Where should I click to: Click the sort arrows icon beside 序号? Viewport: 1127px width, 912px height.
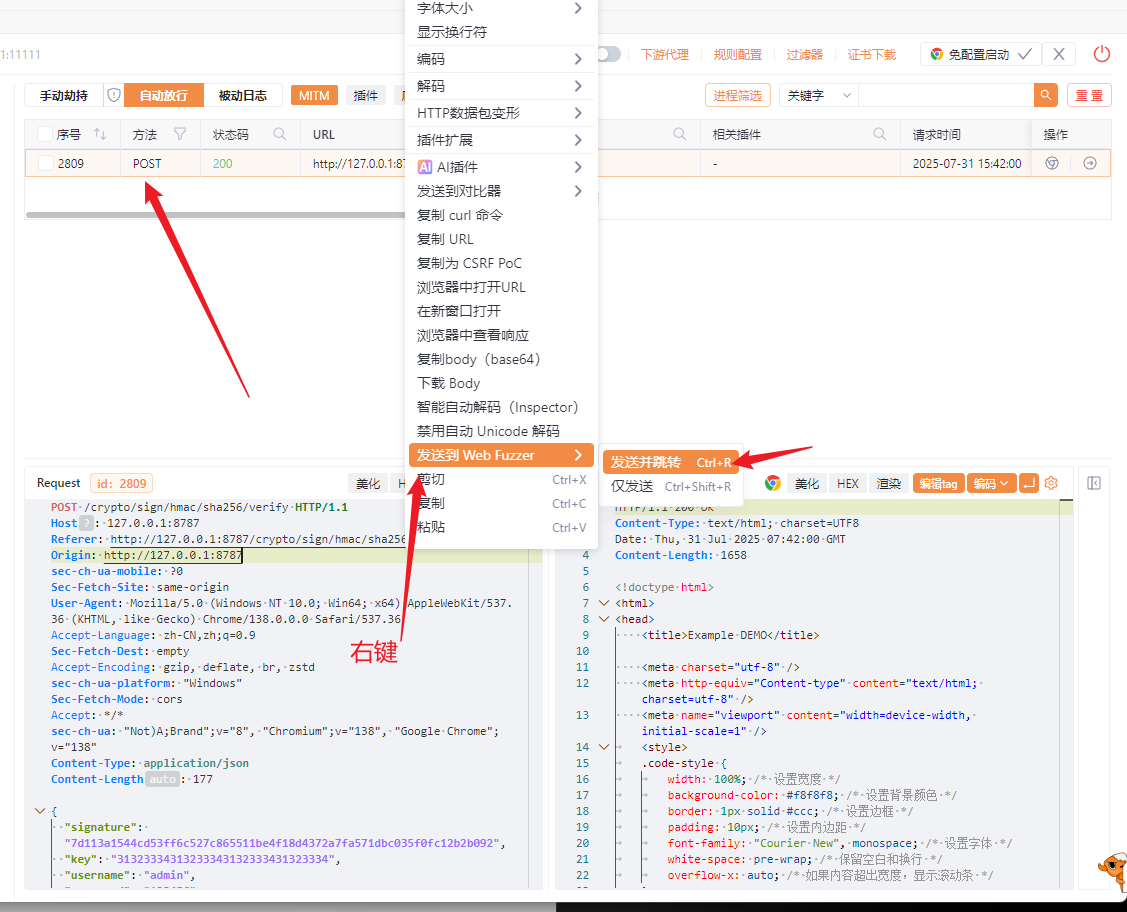(100, 134)
